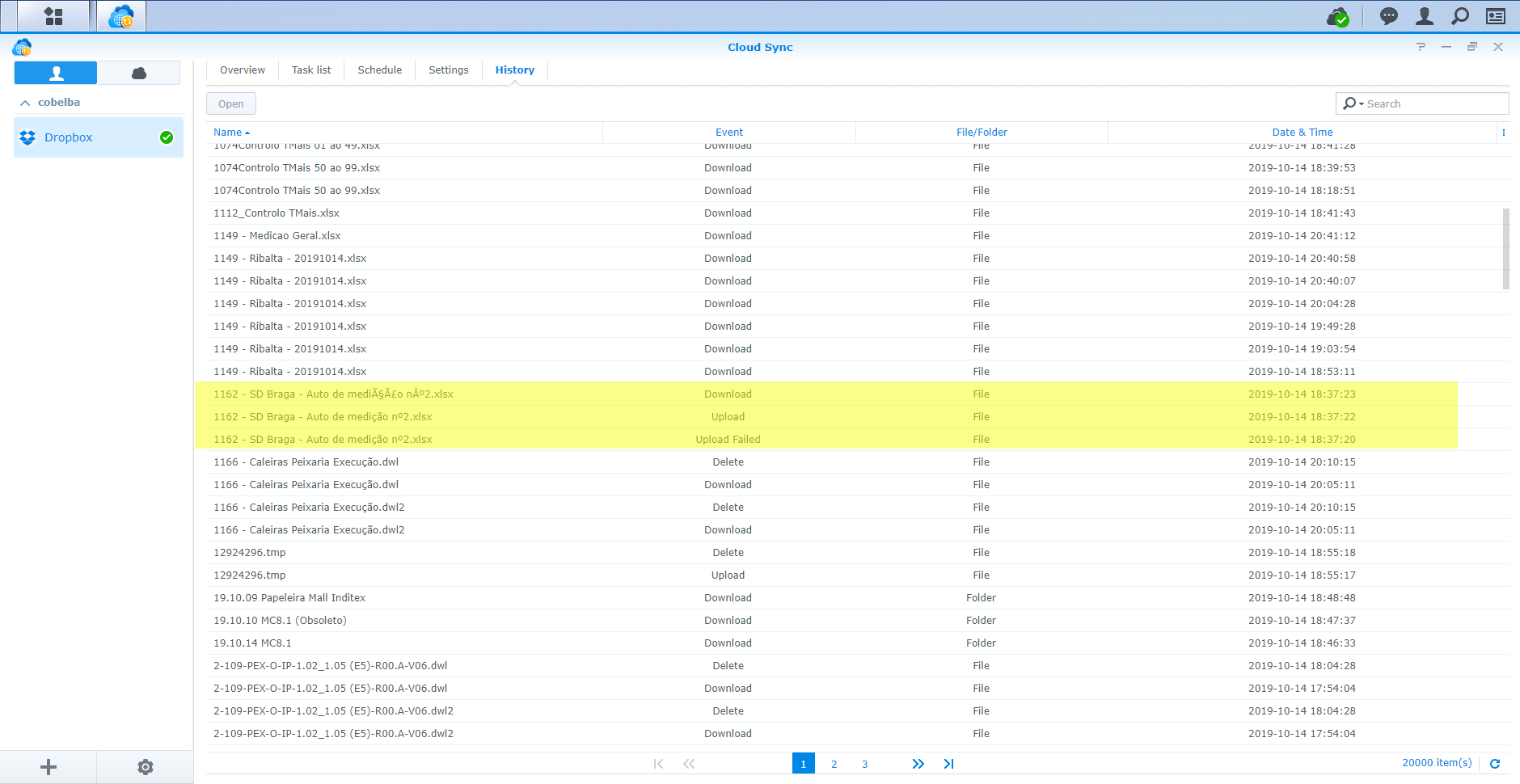This screenshot has width=1520, height=784.
Task: Click the help question mark icon
Action: 1421,47
